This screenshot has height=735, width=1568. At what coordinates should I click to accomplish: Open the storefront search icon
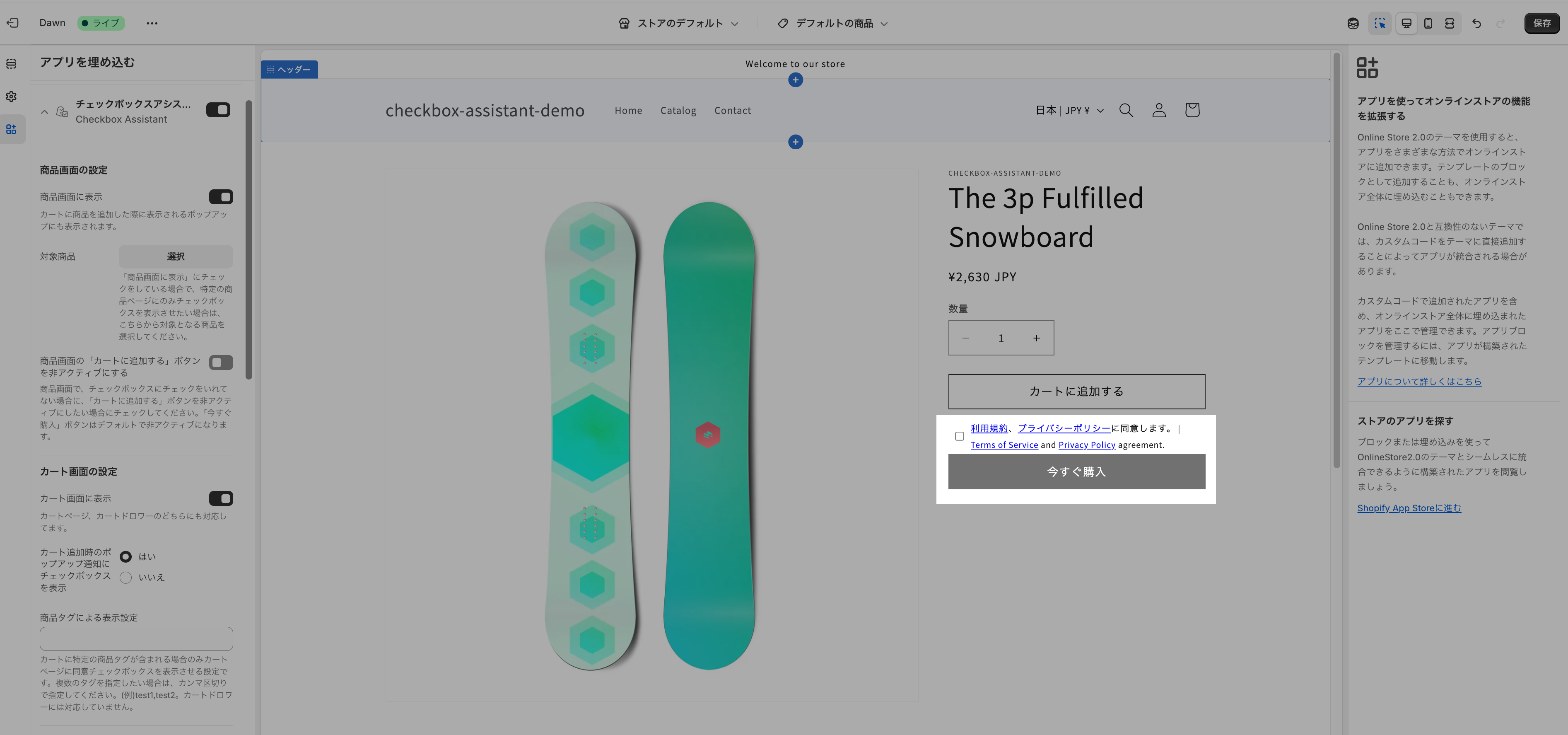tap(1126, 110)
